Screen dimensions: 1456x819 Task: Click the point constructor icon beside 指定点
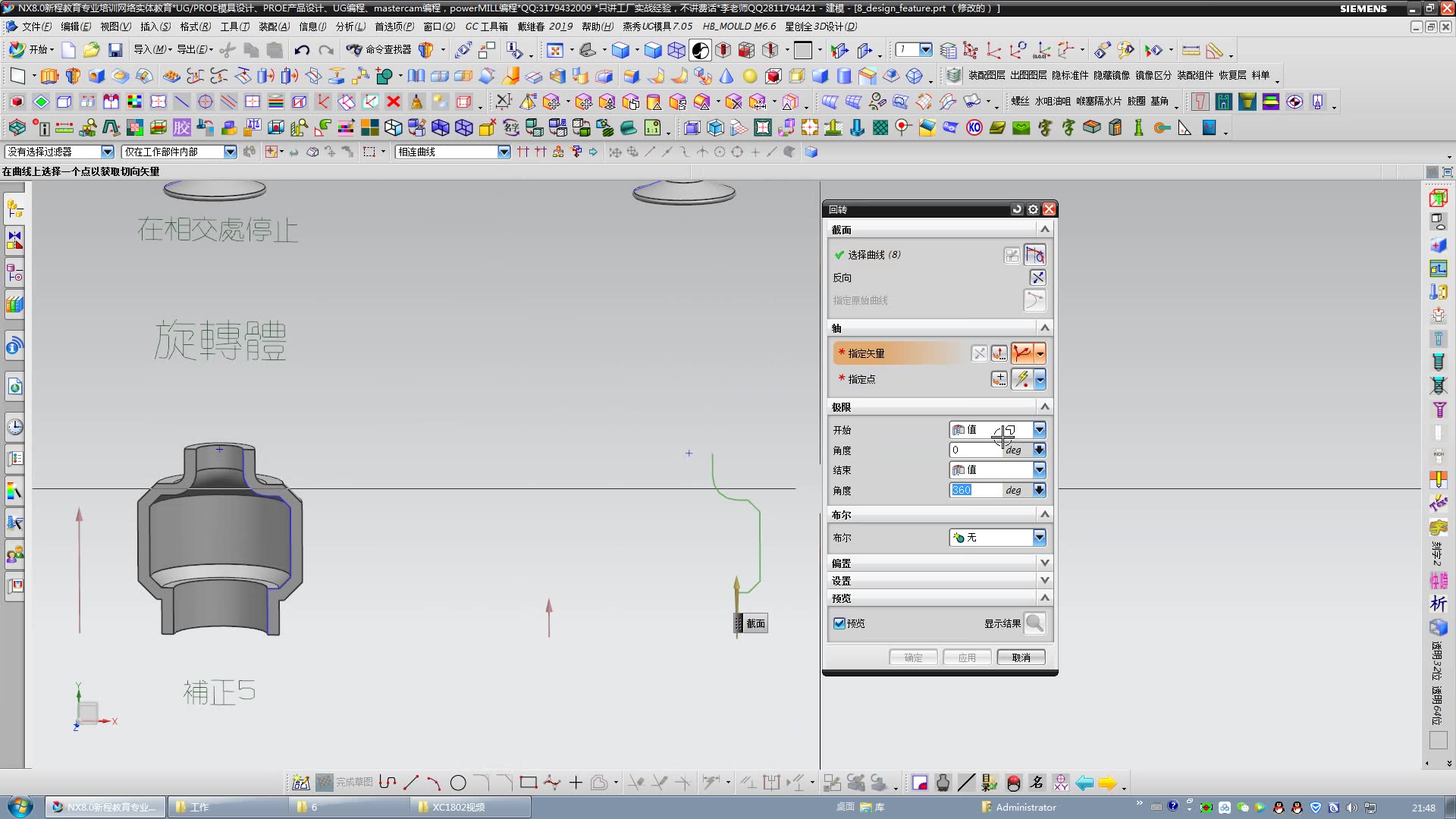[999, 379]
